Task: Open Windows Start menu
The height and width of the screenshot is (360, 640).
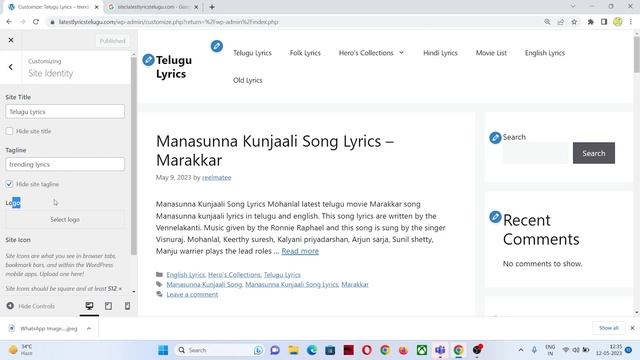Action: point(163,350)
